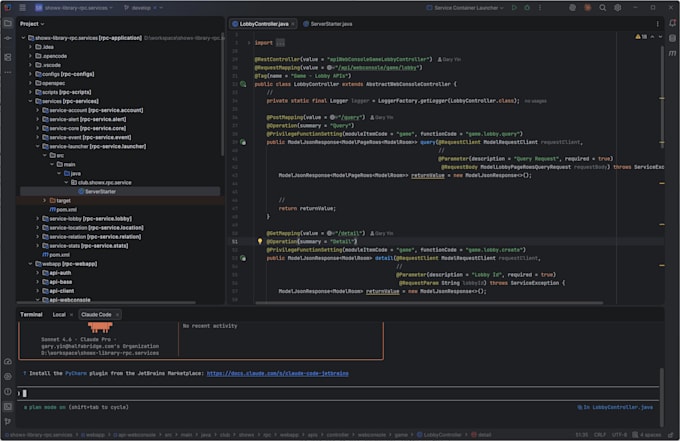This screenshot has height=441, width=680.
Task: Select the Local terminal tab
Action: point(59,314)
